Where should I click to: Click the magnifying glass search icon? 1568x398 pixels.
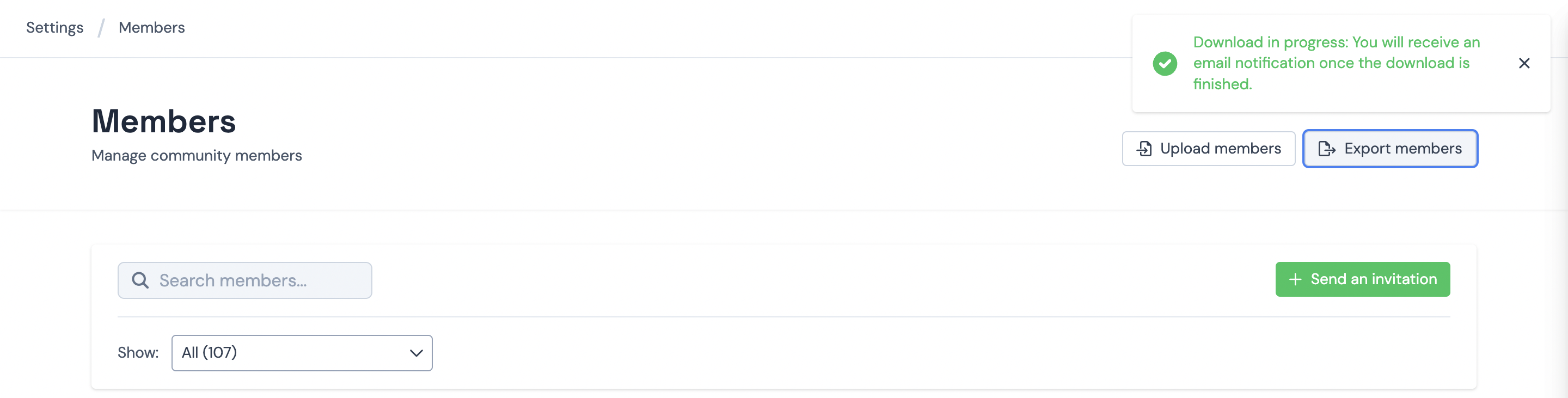(x=140, y=280)
